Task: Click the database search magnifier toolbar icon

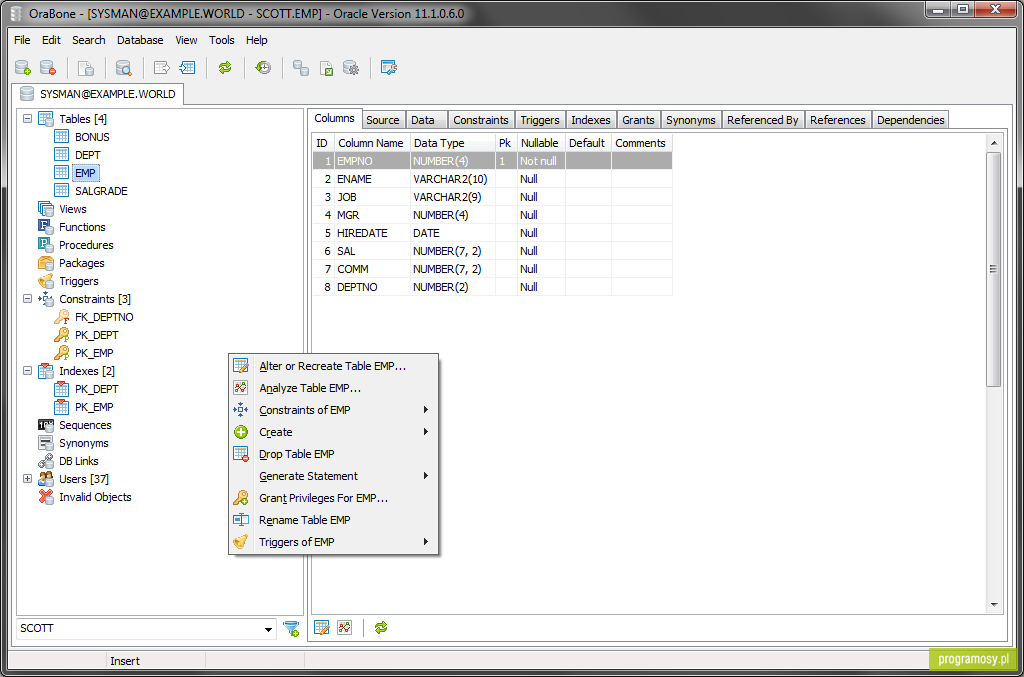Action: pyautogui.click(x=123, y=67)
